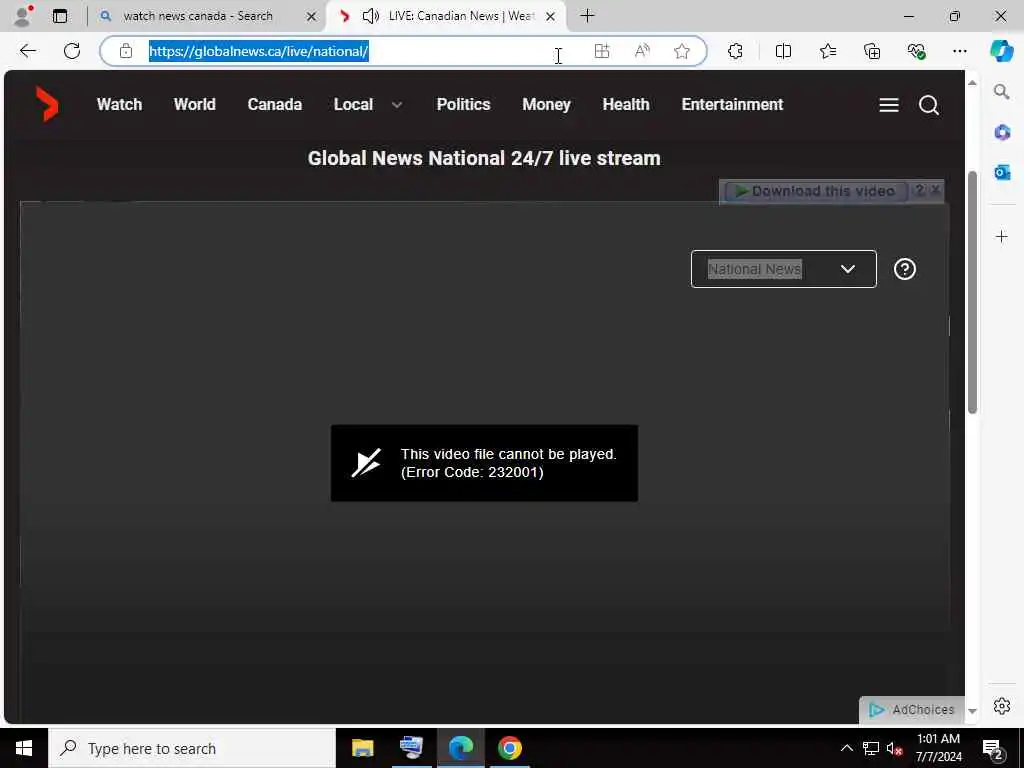Click the page vertical scrollbar thumb
The image size is (1024, 768).
972,292
